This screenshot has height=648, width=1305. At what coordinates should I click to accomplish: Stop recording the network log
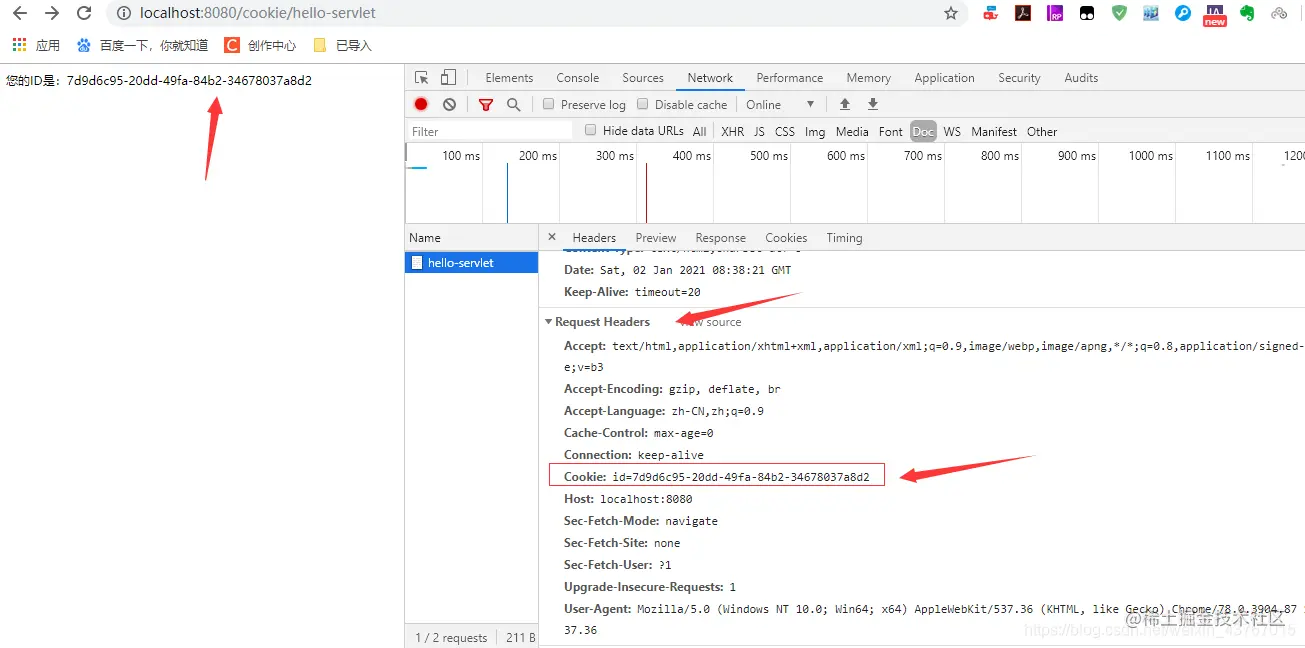(420, 104)
